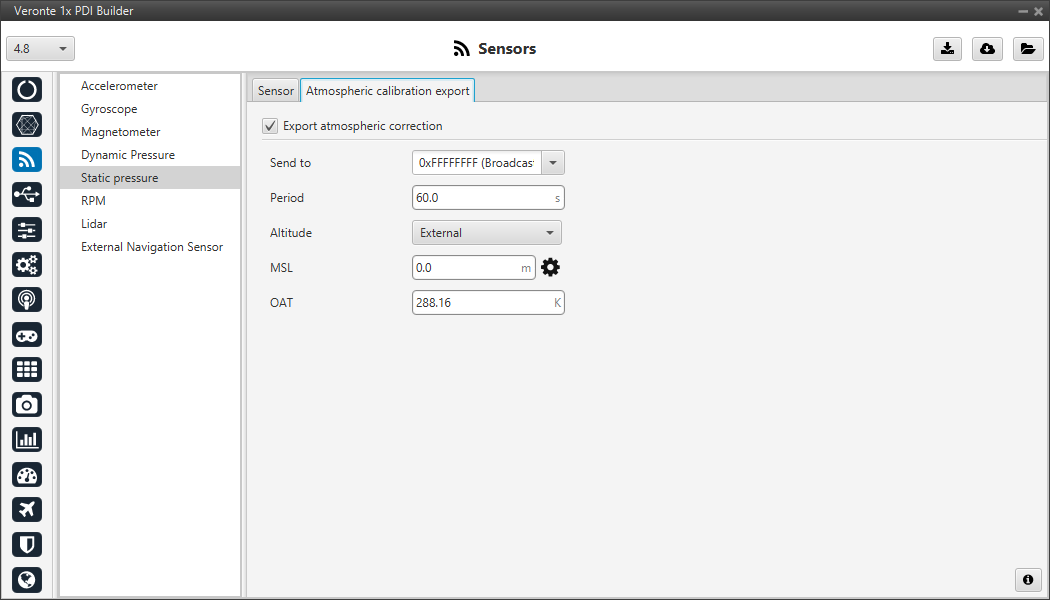The width and height of the screenshot is (1050, 600).
Task: Click the open folder icon button
Action: click(1028, 49)
